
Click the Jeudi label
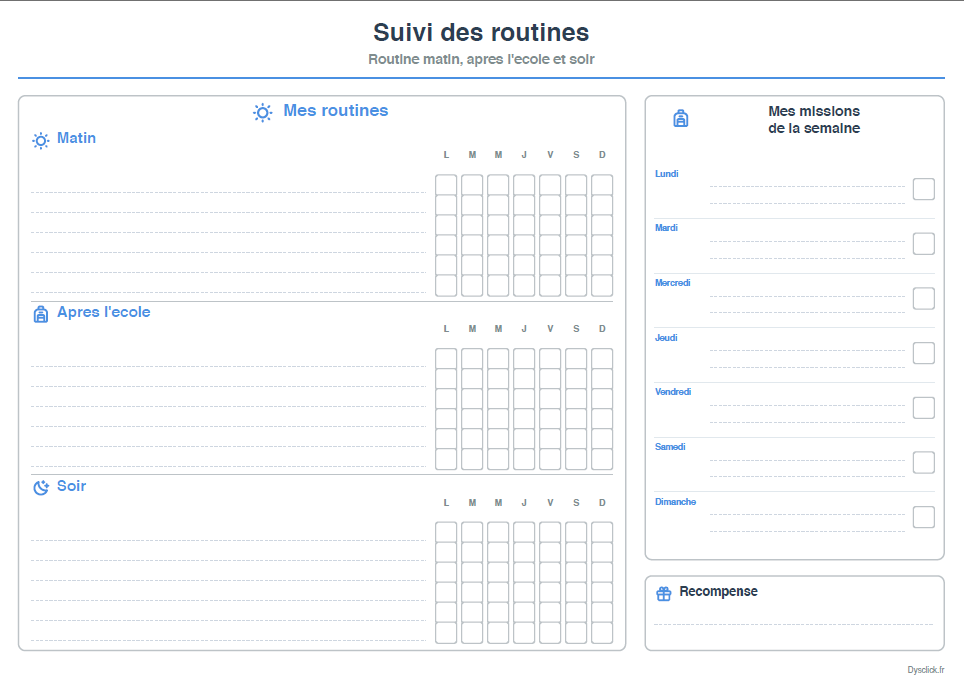(x=666, y=338)
